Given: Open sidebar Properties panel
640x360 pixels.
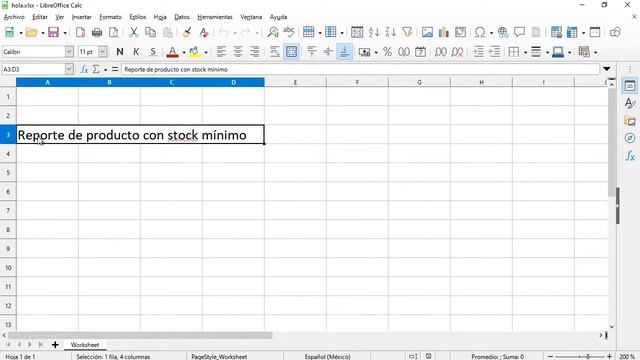Looking at the screenshot, I should coord(630,86).
